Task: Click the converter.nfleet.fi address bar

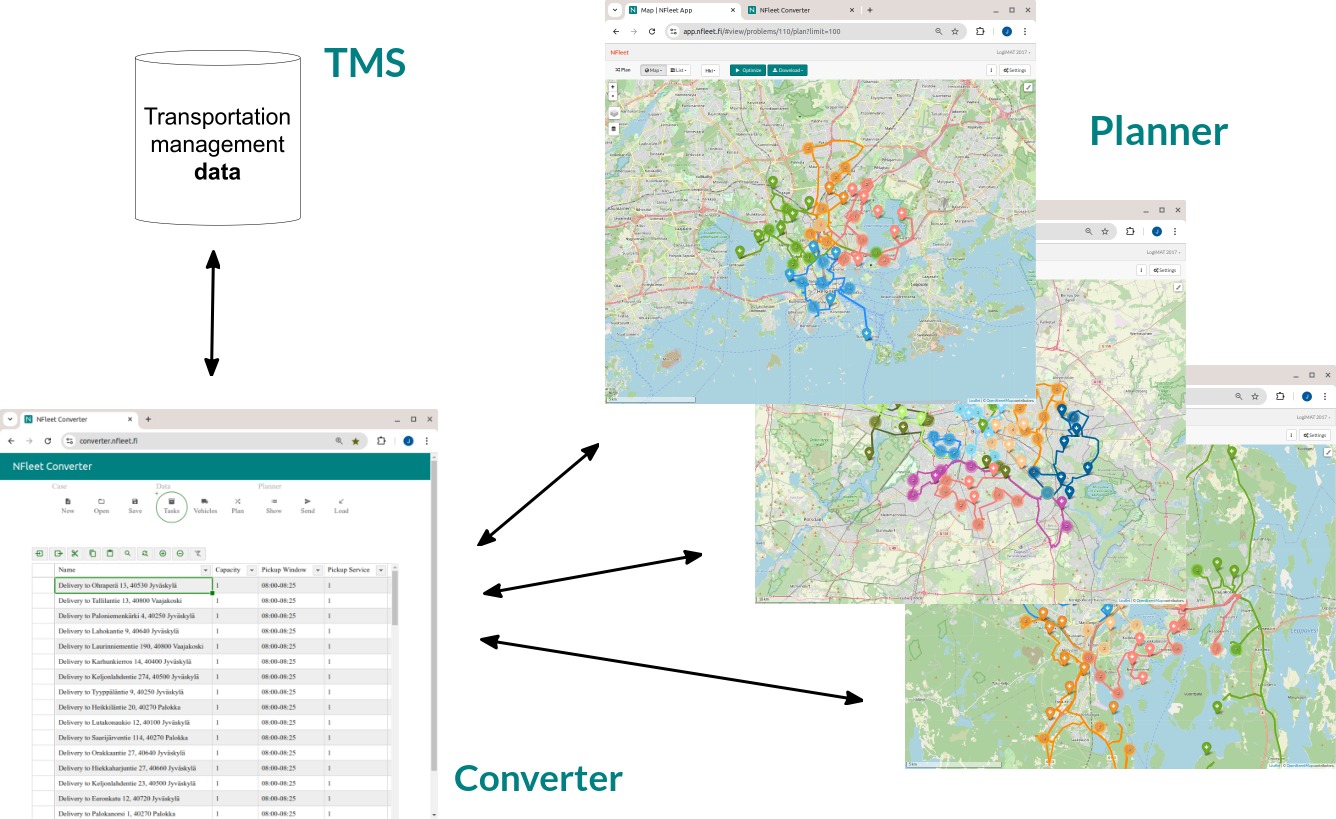Action: coord(214,441)
